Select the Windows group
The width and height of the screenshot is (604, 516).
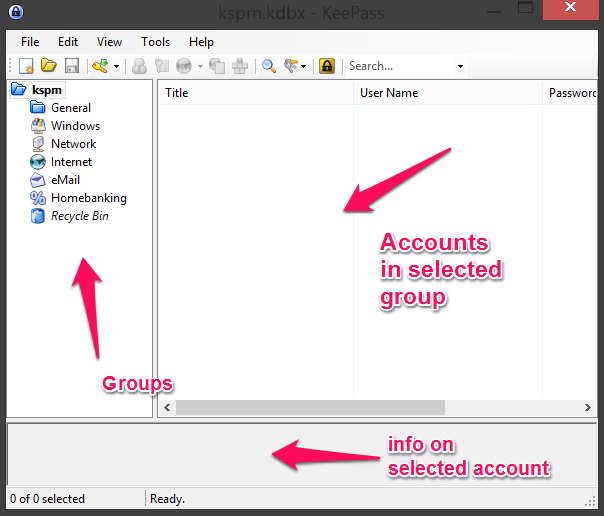click(x=75, y=126)
